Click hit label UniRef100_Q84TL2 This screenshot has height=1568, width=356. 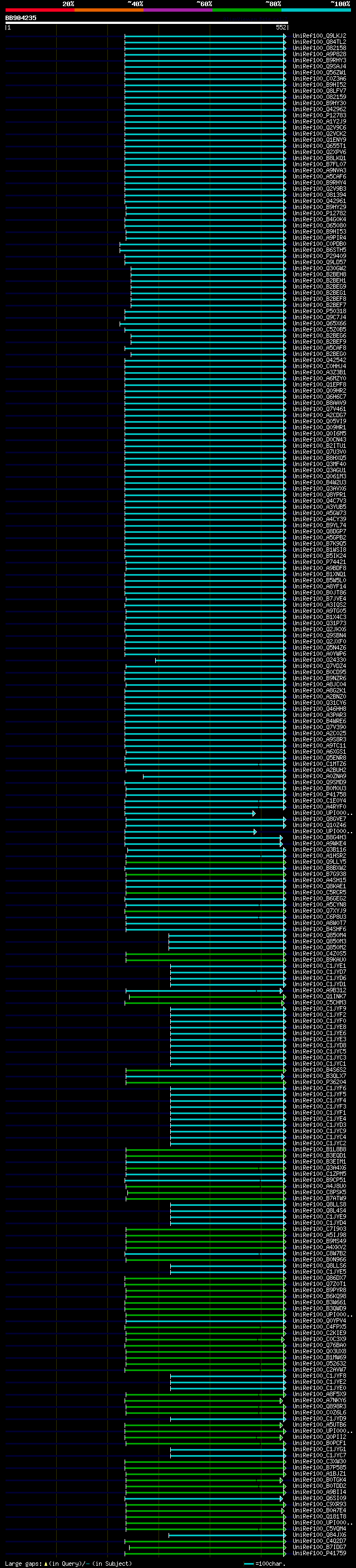pos(319,42)
